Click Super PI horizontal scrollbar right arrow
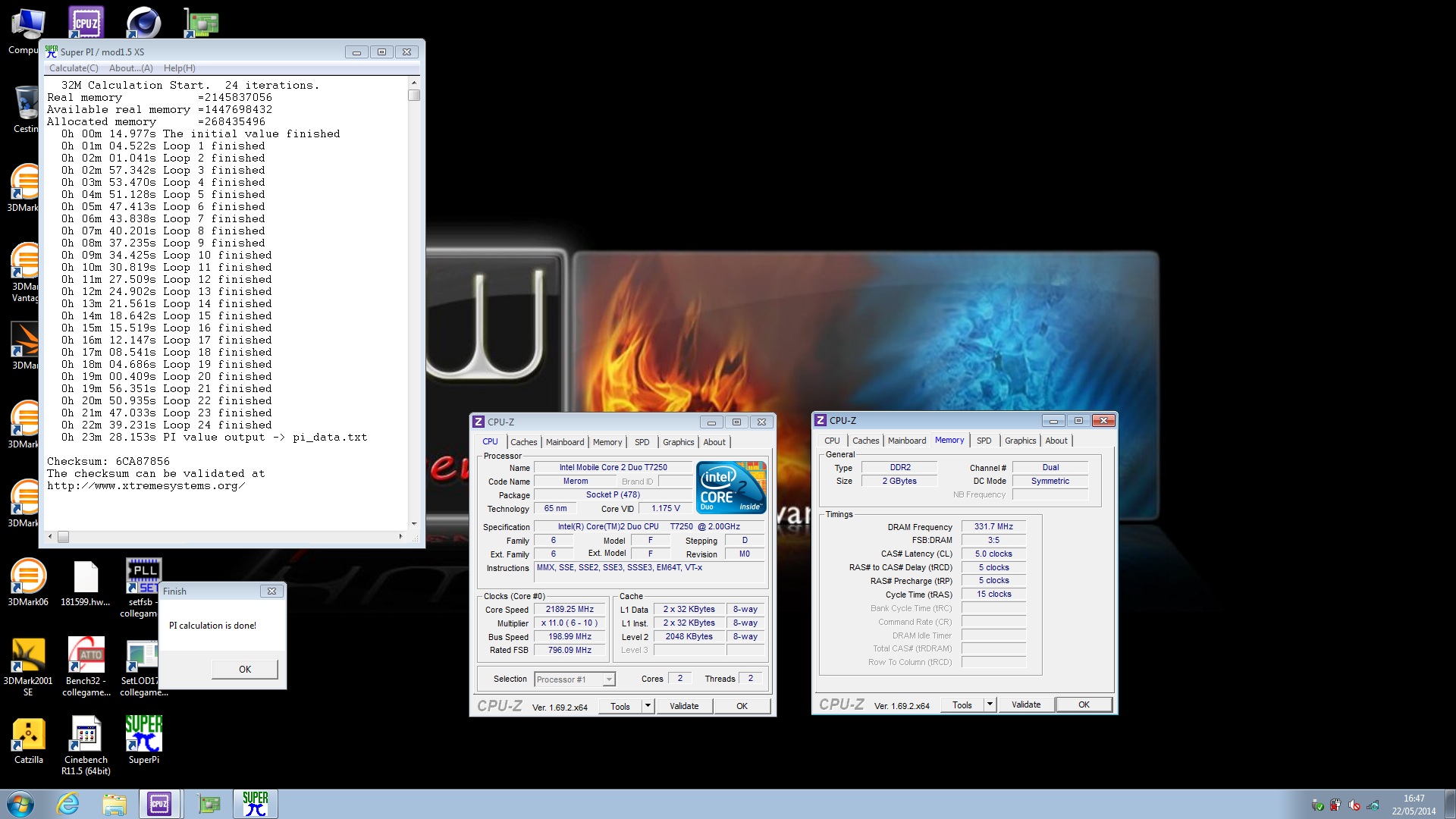Viewport: 1456px width, 819px height. (400, 537)
